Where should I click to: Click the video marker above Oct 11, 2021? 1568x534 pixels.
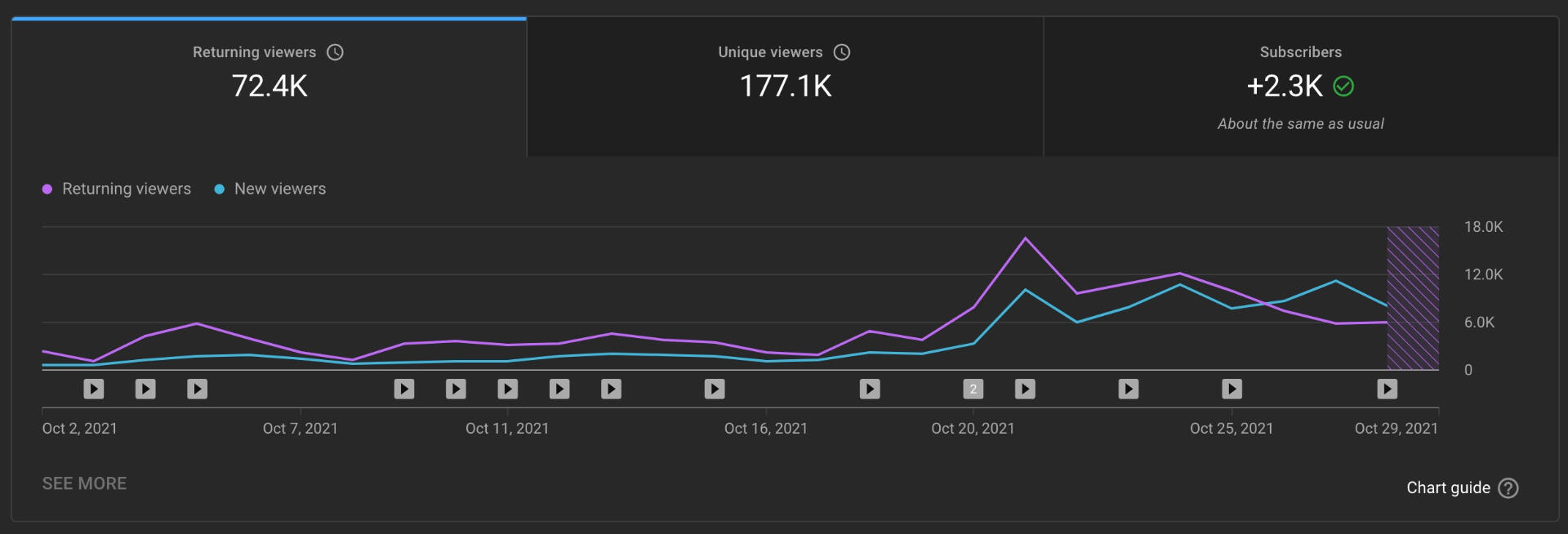(507, 389)
